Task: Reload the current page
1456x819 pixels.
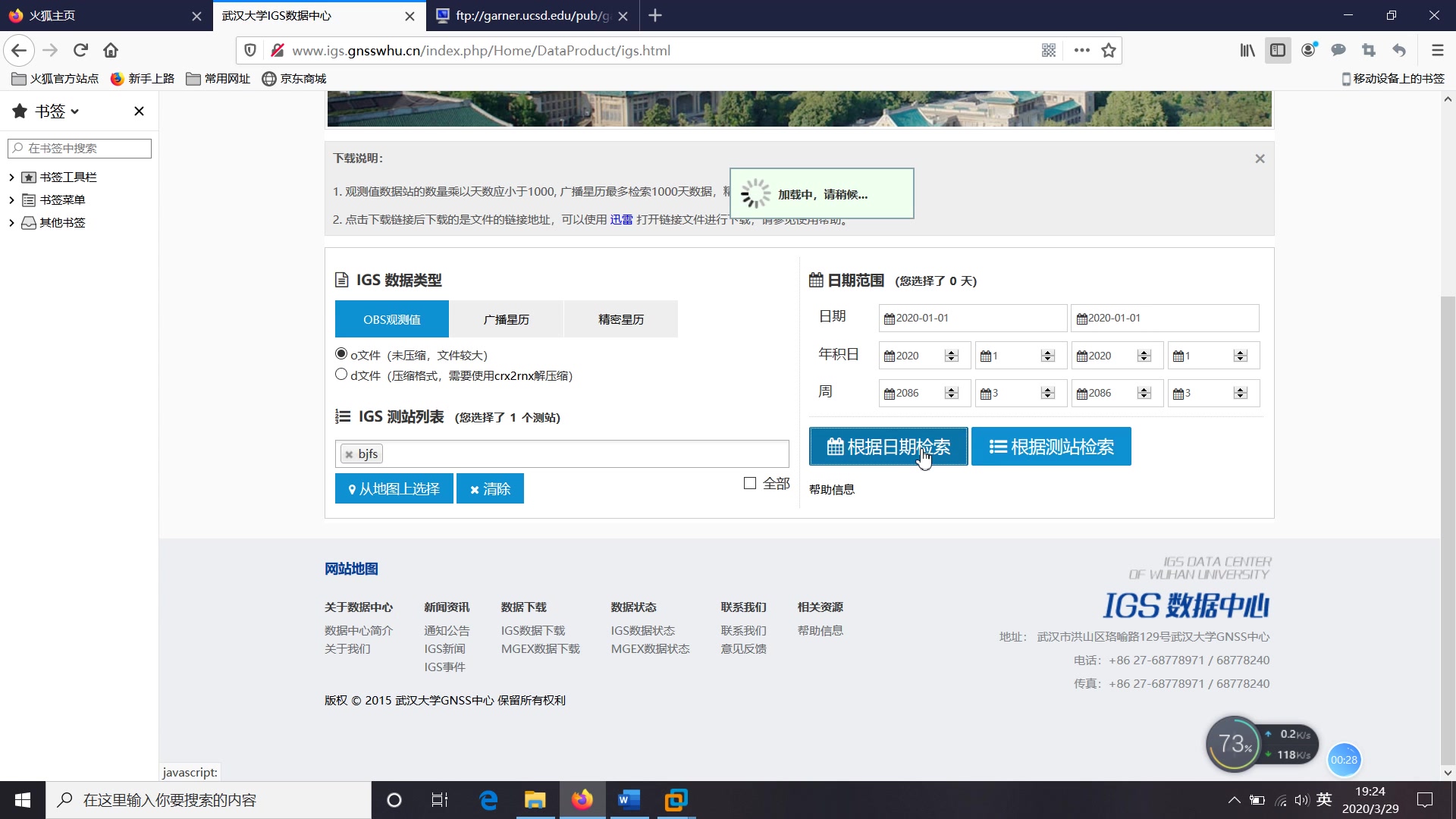Action: pos(80,51)
